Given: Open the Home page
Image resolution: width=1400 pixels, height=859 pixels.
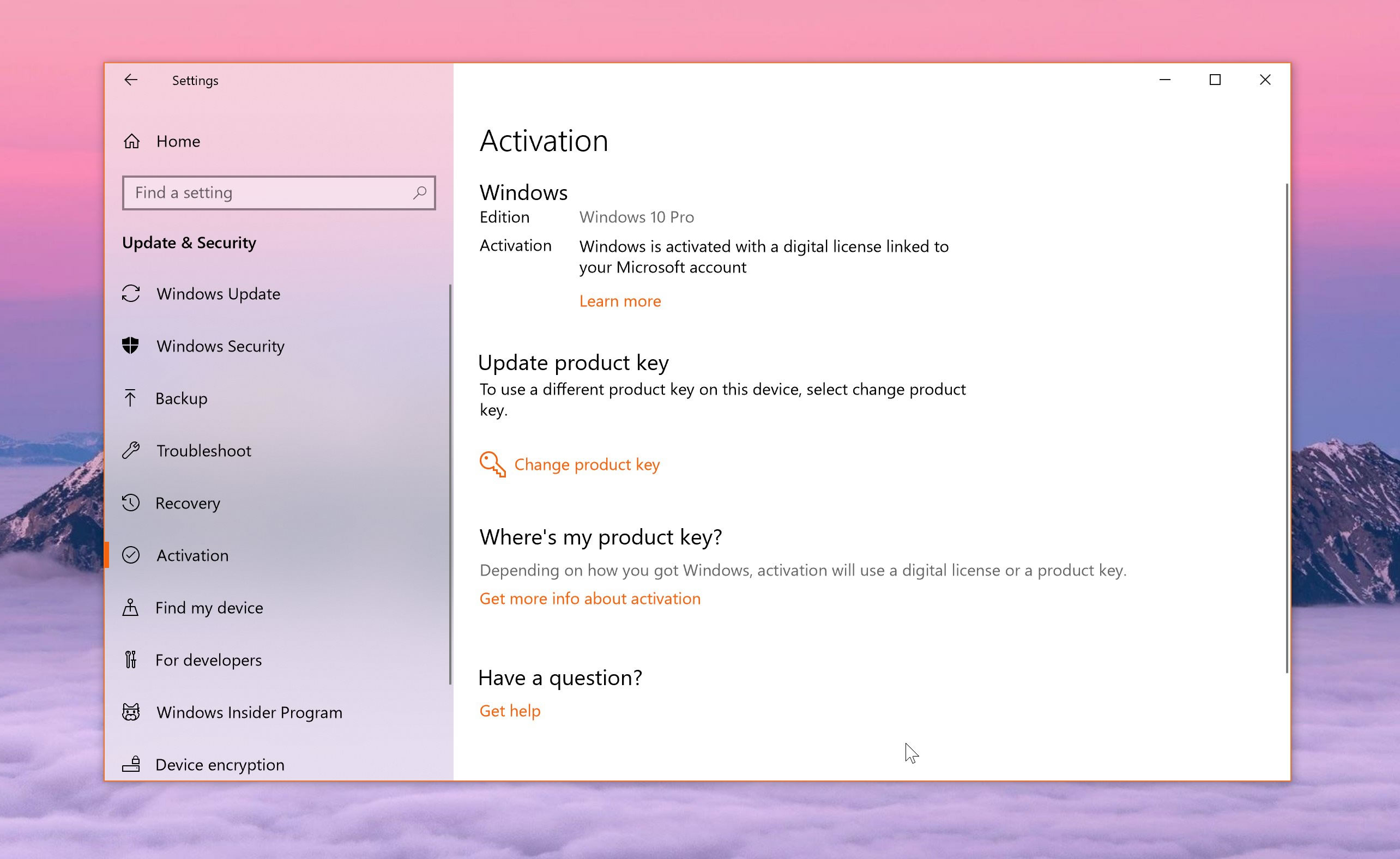Looking at the screenshot, I should coord(178,141).
